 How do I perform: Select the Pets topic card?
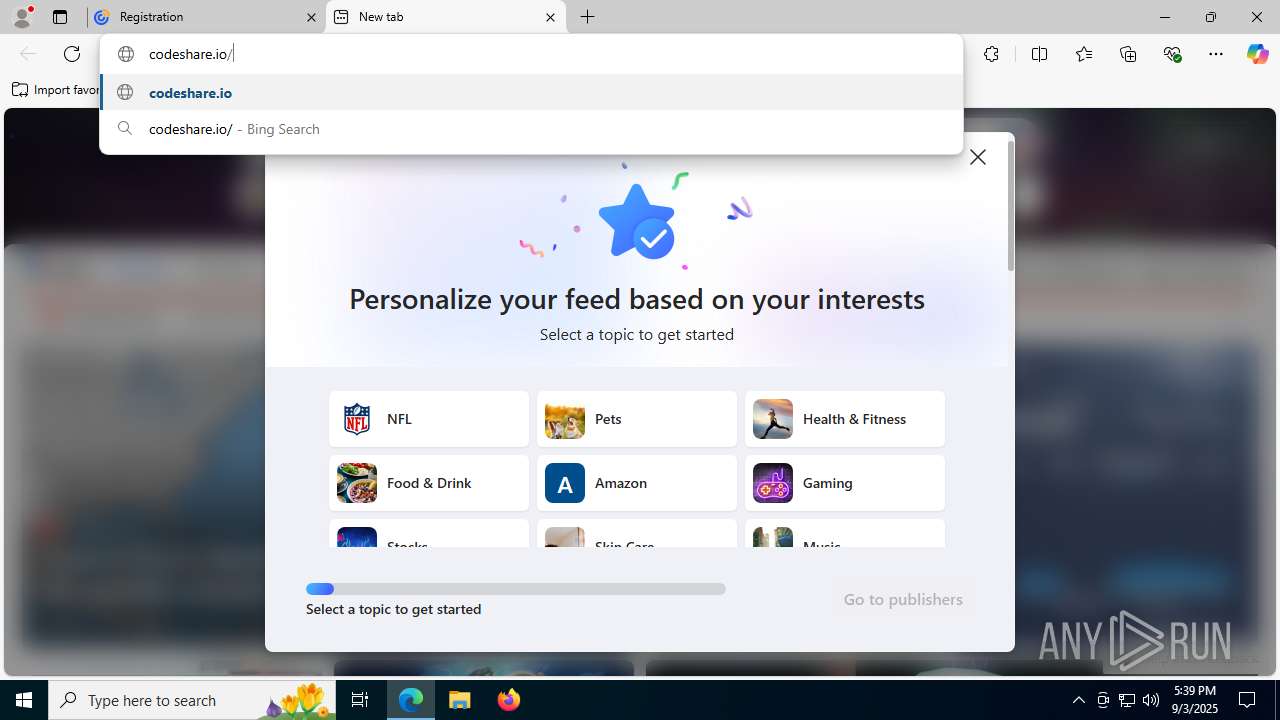coord(637,419)
